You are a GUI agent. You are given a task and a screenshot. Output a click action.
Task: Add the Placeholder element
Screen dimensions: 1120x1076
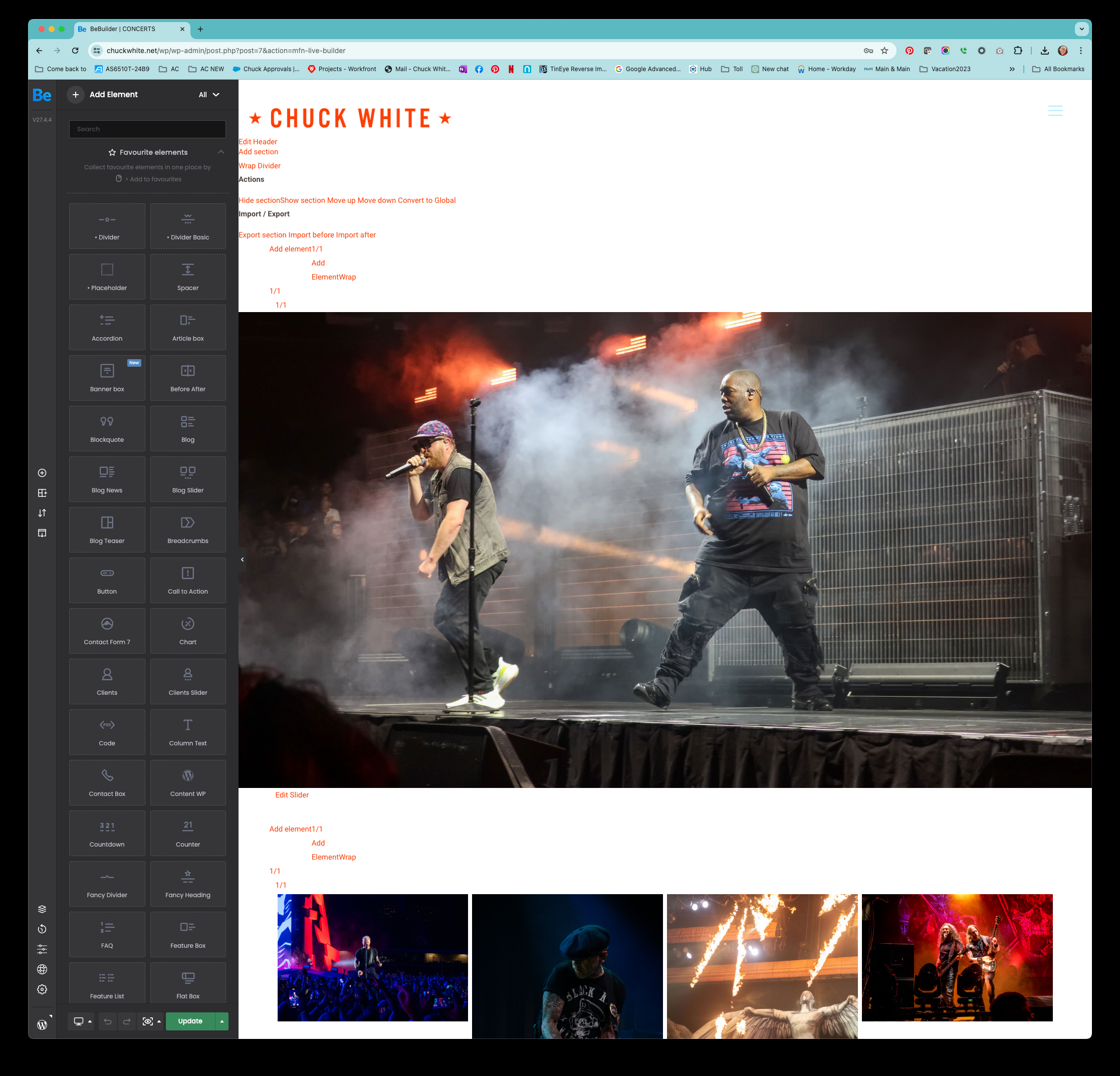click(x=107, y=277)
